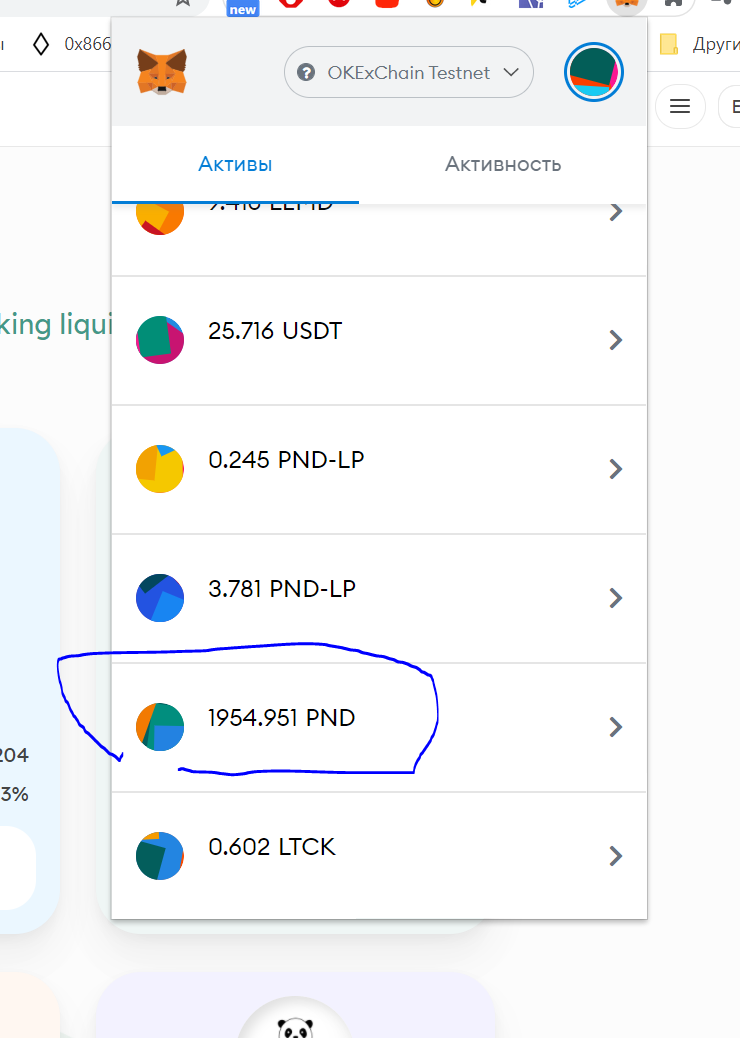The image size is (740, 1038).
Task: Expand the 1954.951 PND chevron
Action: (616, 728)
